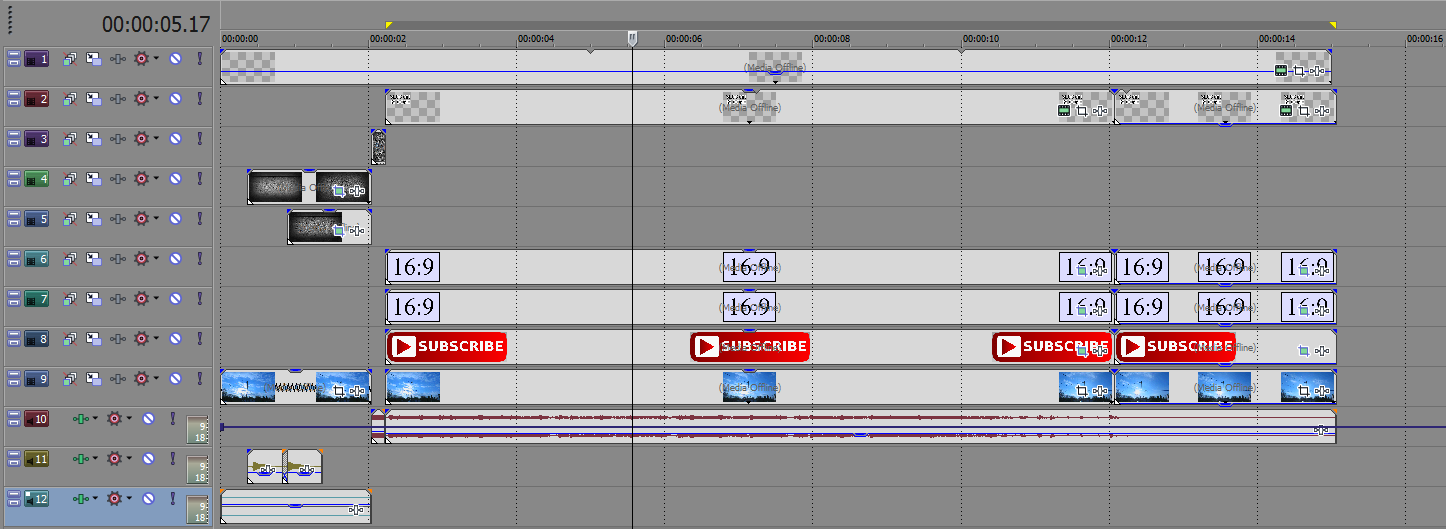The height and width of the screenshot is (529, 1446).
Task: Mute video track 9
Action: click(x=175, y=379)
